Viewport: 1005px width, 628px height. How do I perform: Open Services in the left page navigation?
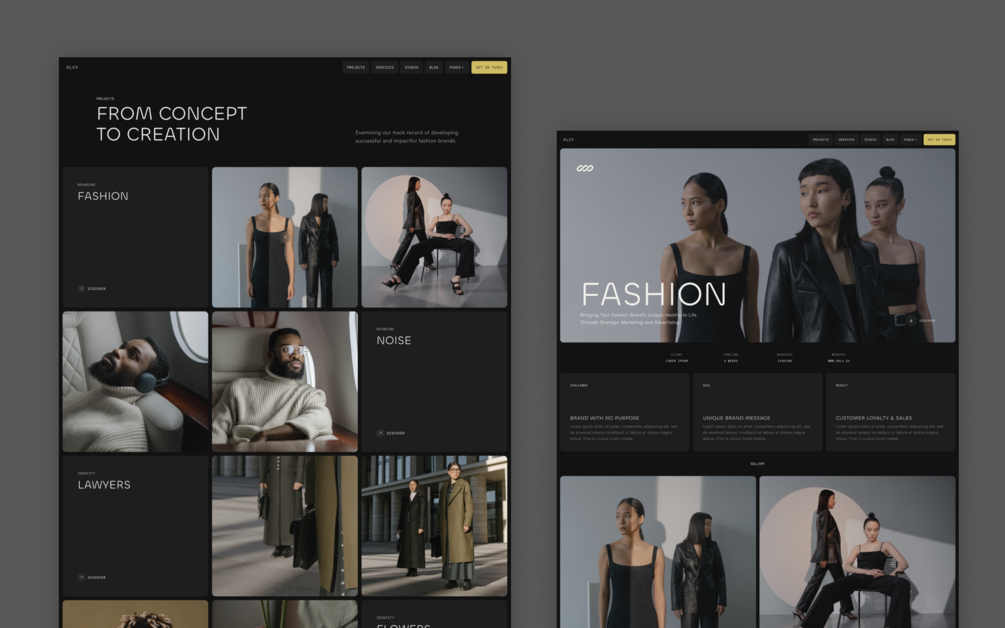385,67
